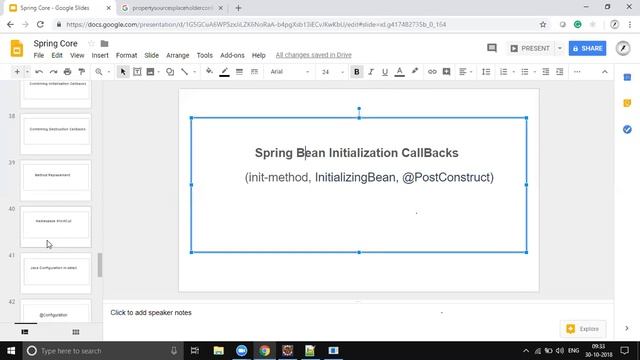640x360 pixels.
Task: Open new browser tab
Action: [x=238, y=8]
